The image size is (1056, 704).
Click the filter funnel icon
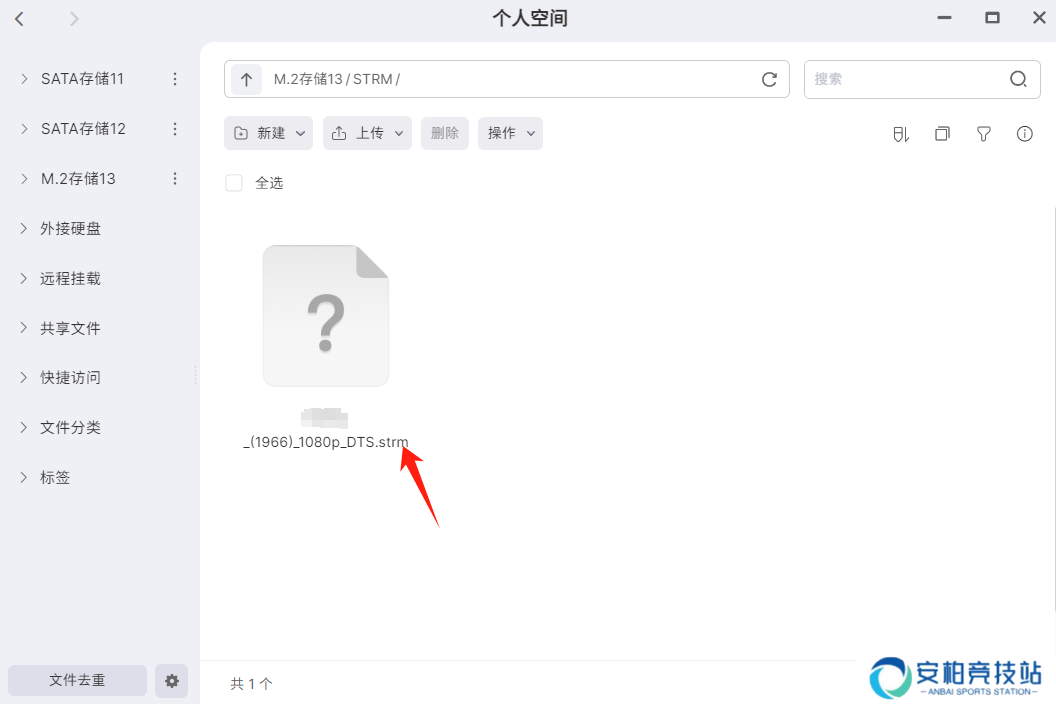pos(983,134)
